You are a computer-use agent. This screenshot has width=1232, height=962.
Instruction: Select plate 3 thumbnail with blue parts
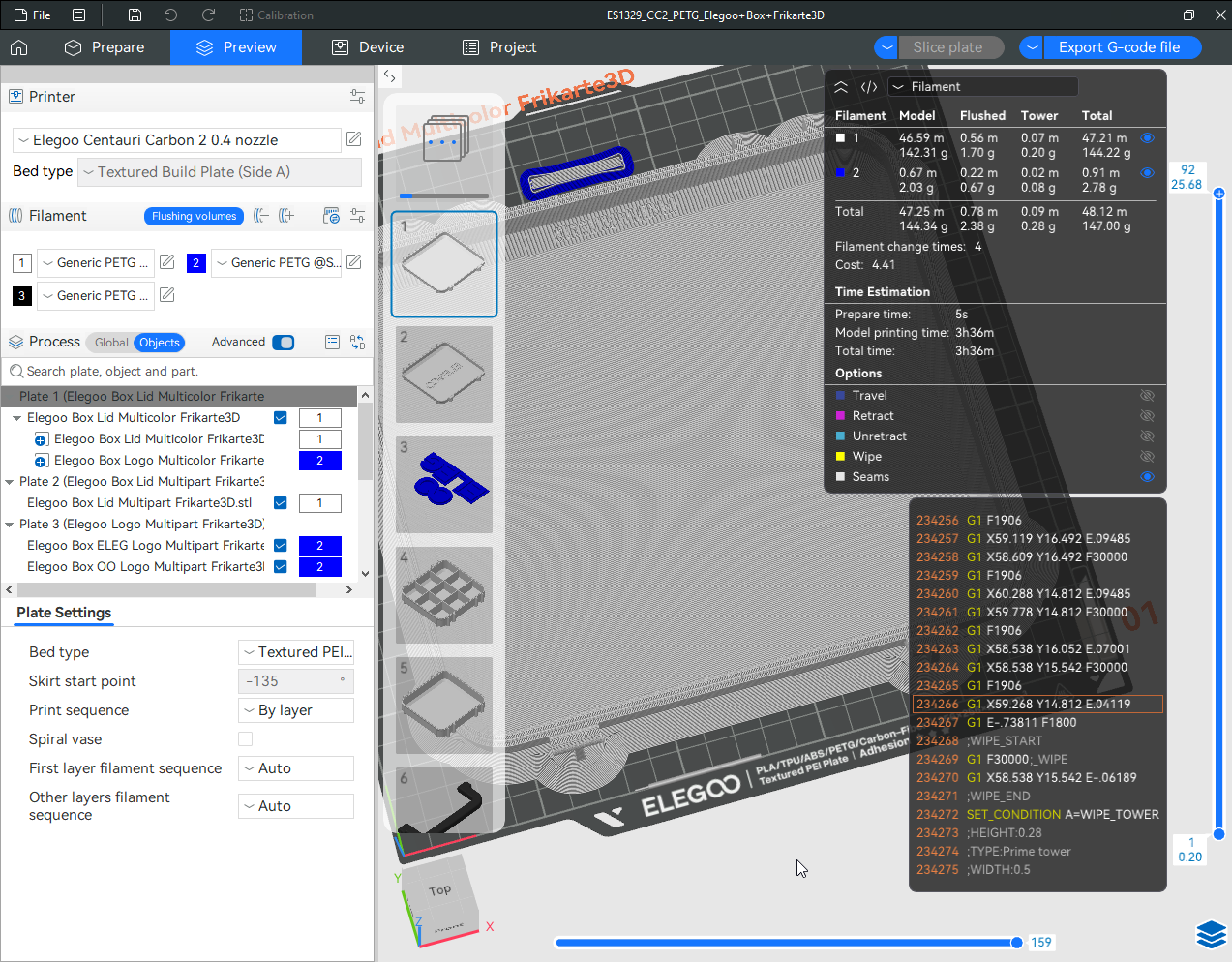444,484
